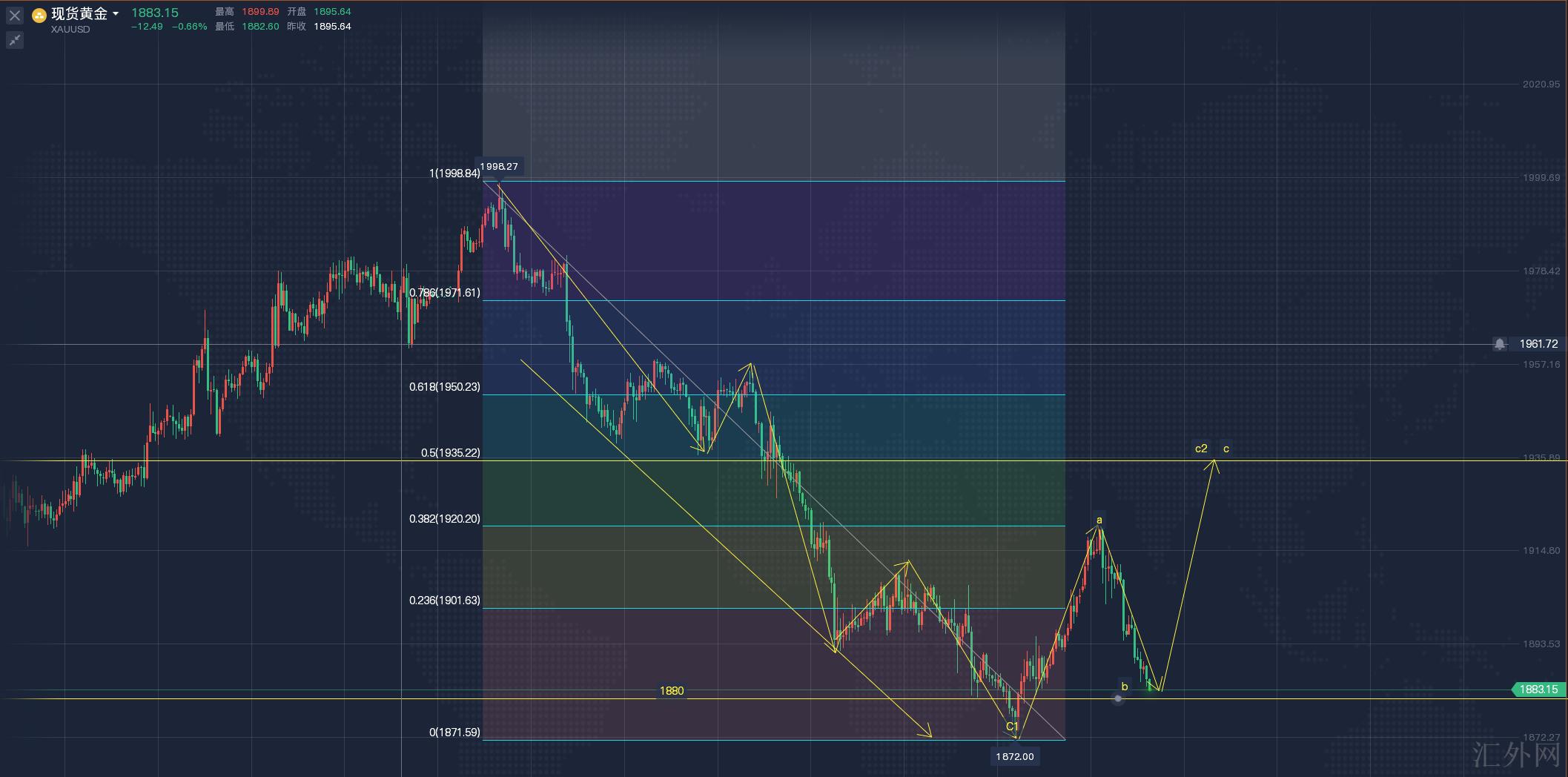Viewport: 1568px width, 777px height.
Task: Click the 昨收 value 1895.64
Action: pos(332,27)
